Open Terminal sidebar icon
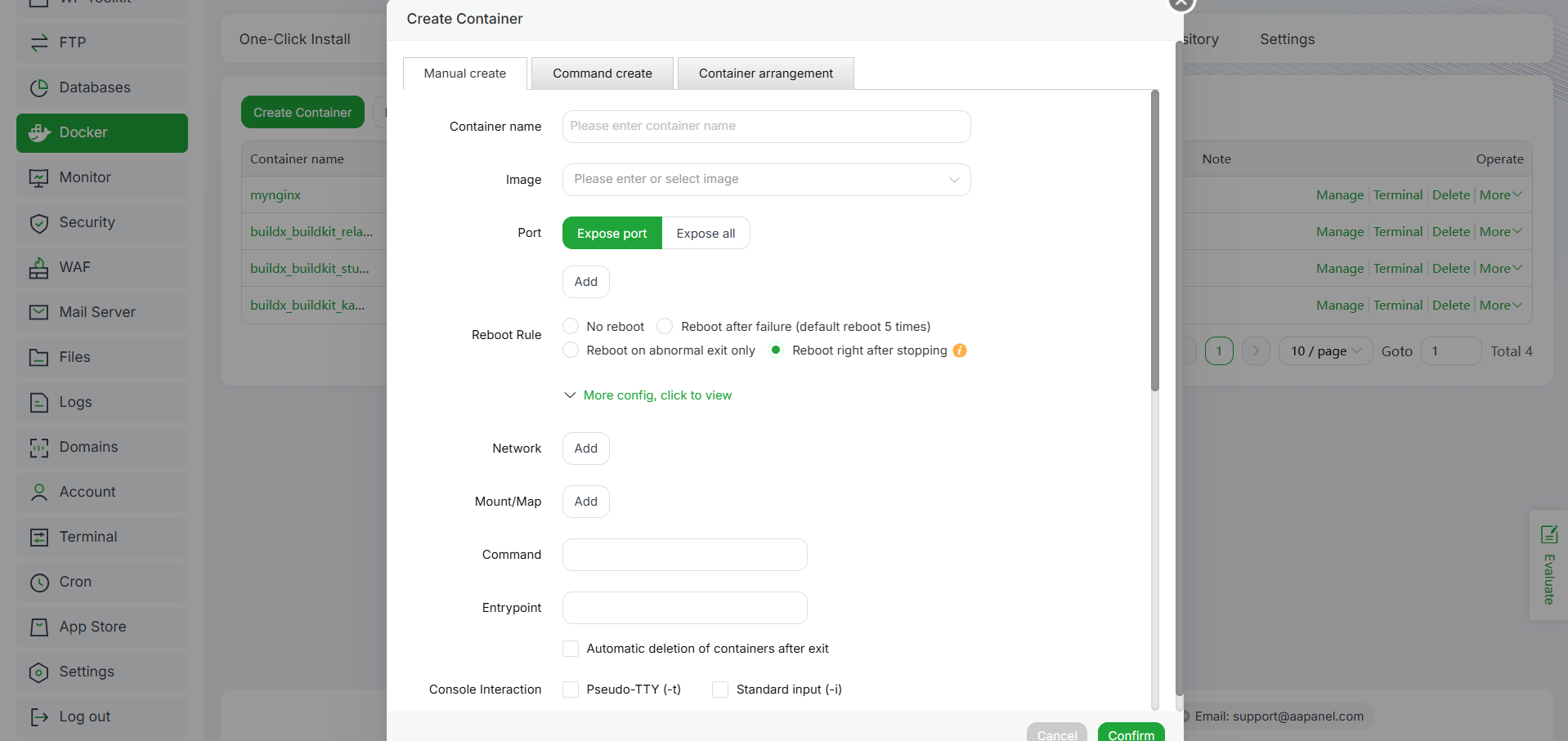 pos(39,537)
